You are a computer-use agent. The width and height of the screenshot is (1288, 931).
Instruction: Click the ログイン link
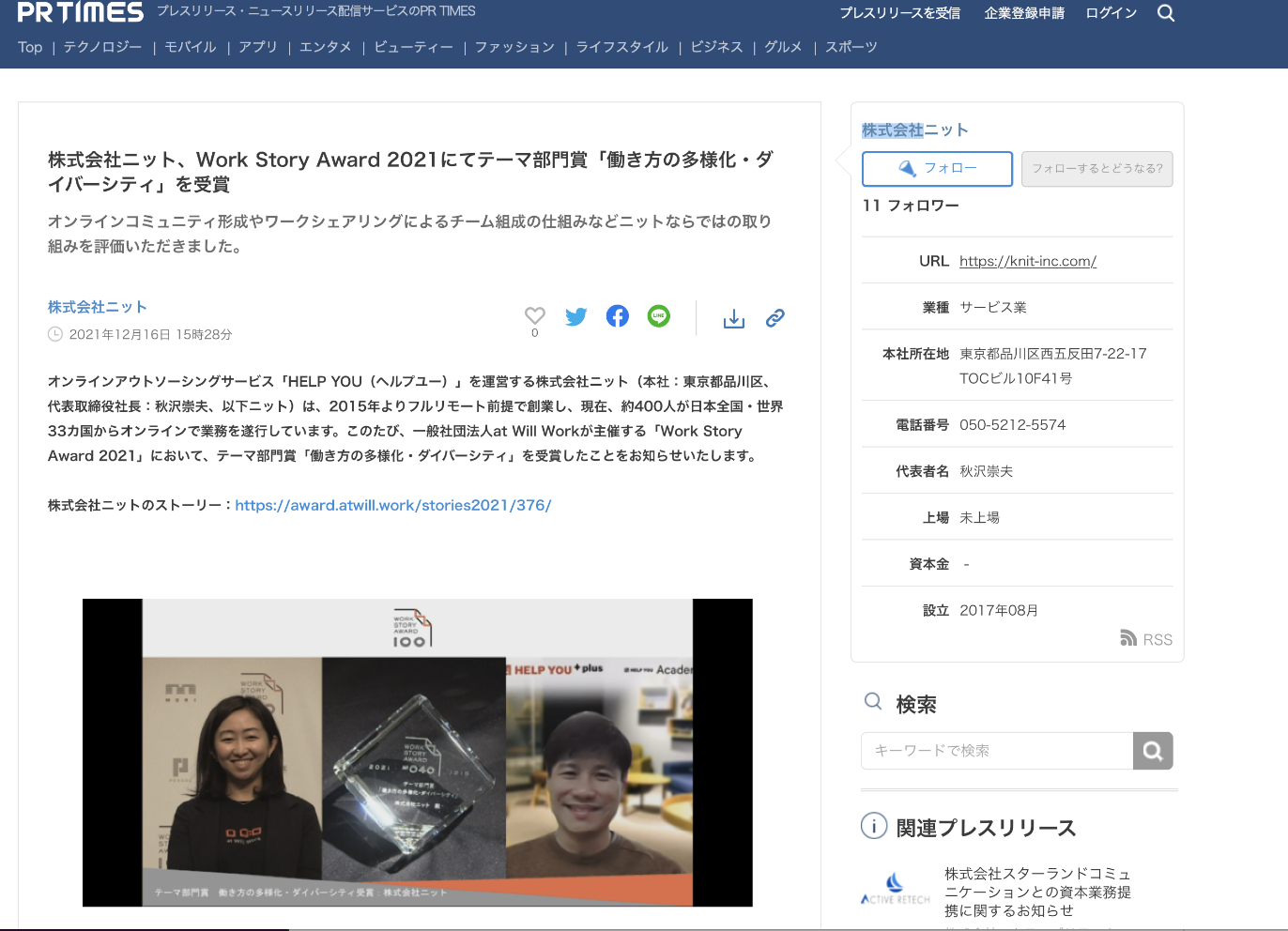click(x=1112, y=13)
